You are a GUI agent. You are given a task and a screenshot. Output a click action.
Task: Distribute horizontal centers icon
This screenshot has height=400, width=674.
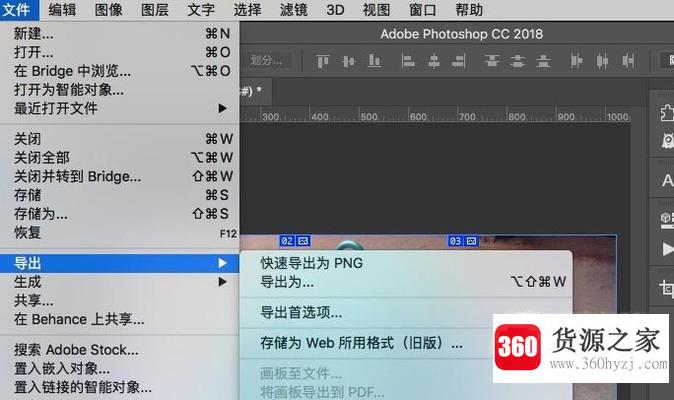(602, 61)
